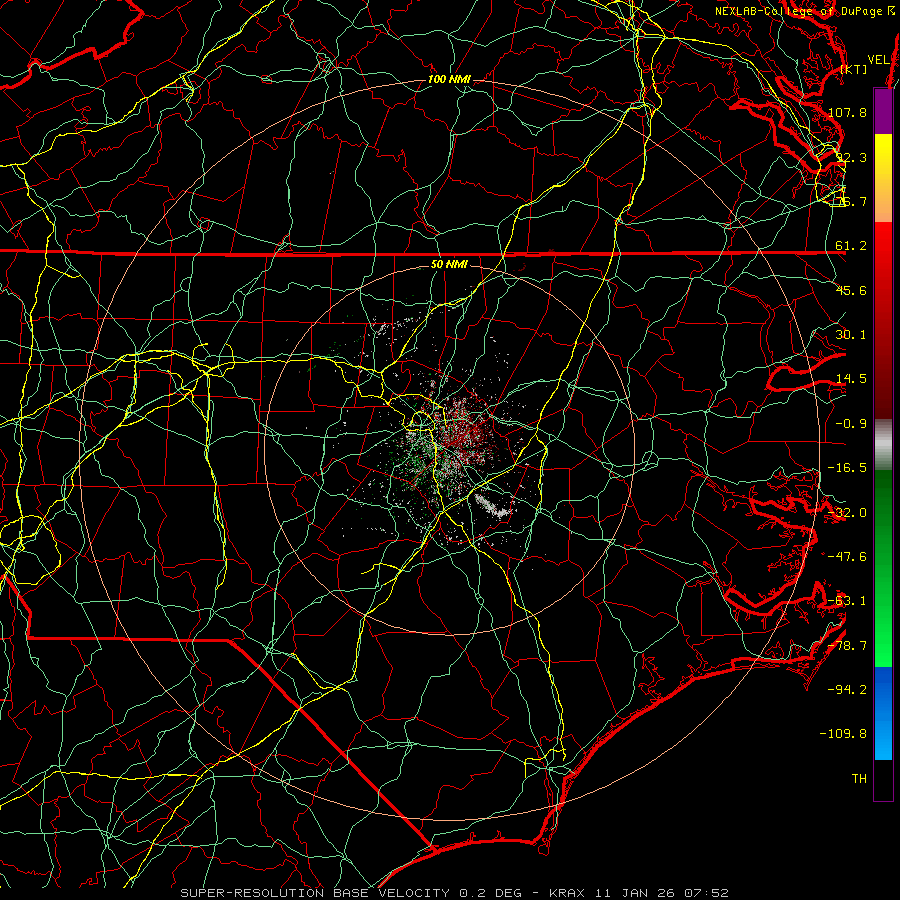Click the 61.2 legend value
Viewport: 900px width, 900px height.
[851, 246]
